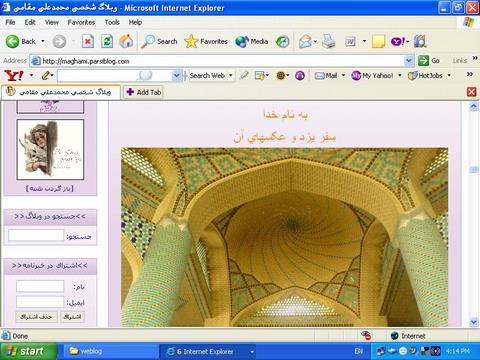Stop page loading with red X icon
This screenshot has height=360, width=480.
[88, 41]
